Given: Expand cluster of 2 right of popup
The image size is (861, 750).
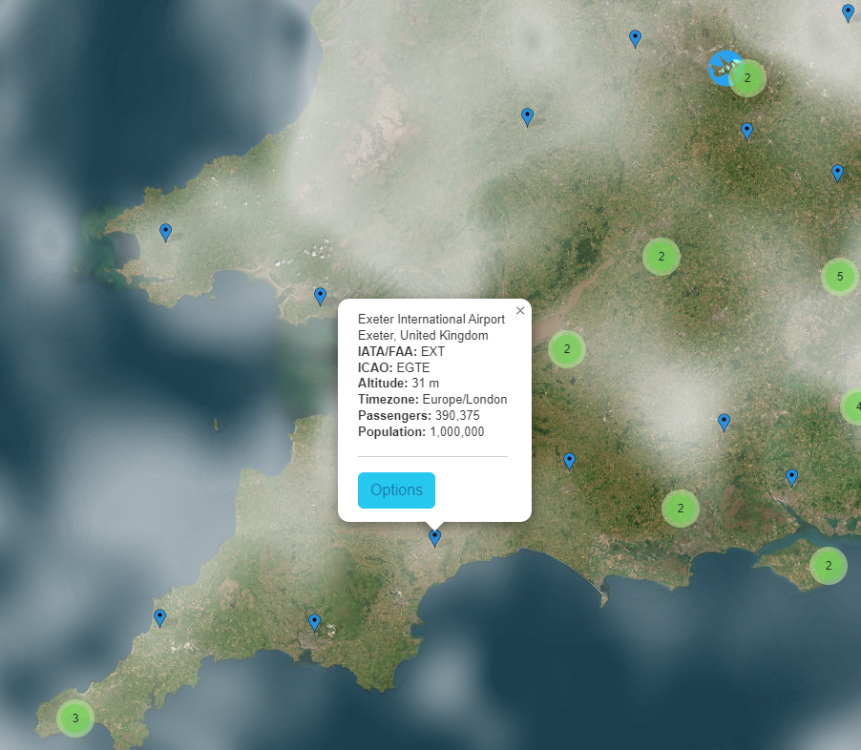Looking at the screenshot, I should (566, 349).
